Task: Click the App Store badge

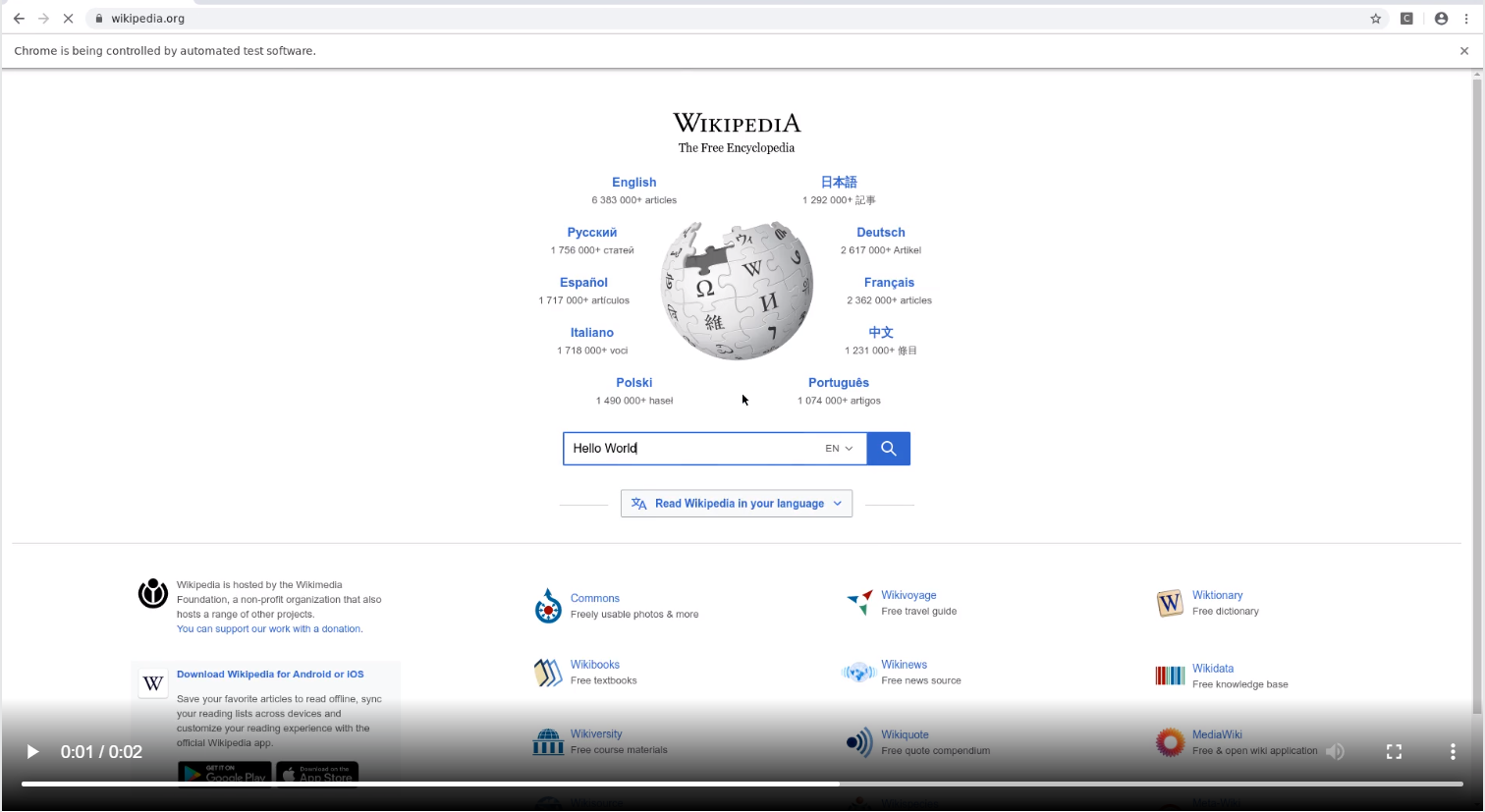Action: [317, 775]
